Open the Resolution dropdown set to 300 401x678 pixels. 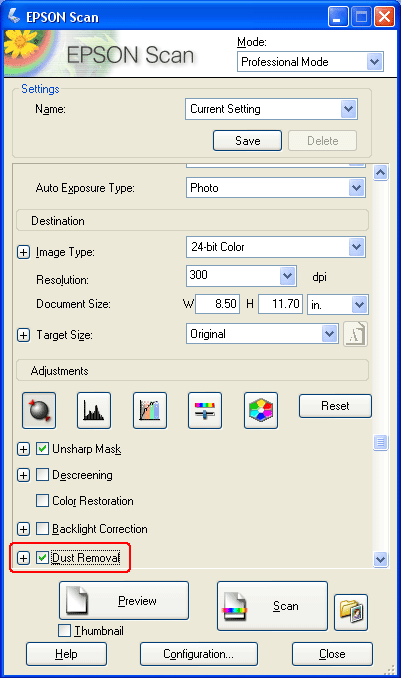(241, 275)
